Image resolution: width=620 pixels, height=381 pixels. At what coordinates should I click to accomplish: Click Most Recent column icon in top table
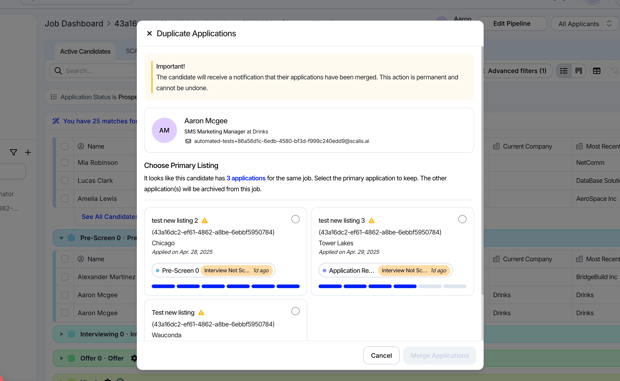coord(579,146)
